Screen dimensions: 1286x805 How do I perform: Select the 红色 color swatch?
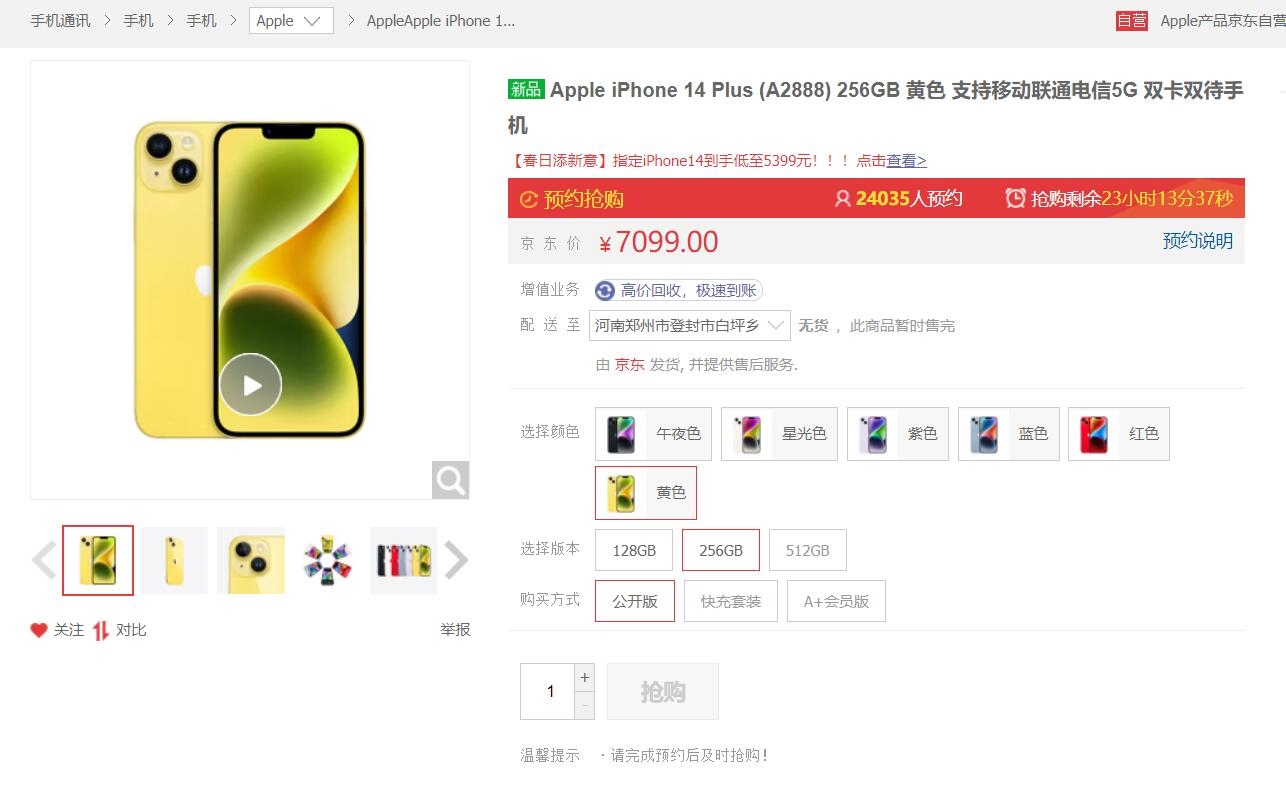coord(1119,434)
